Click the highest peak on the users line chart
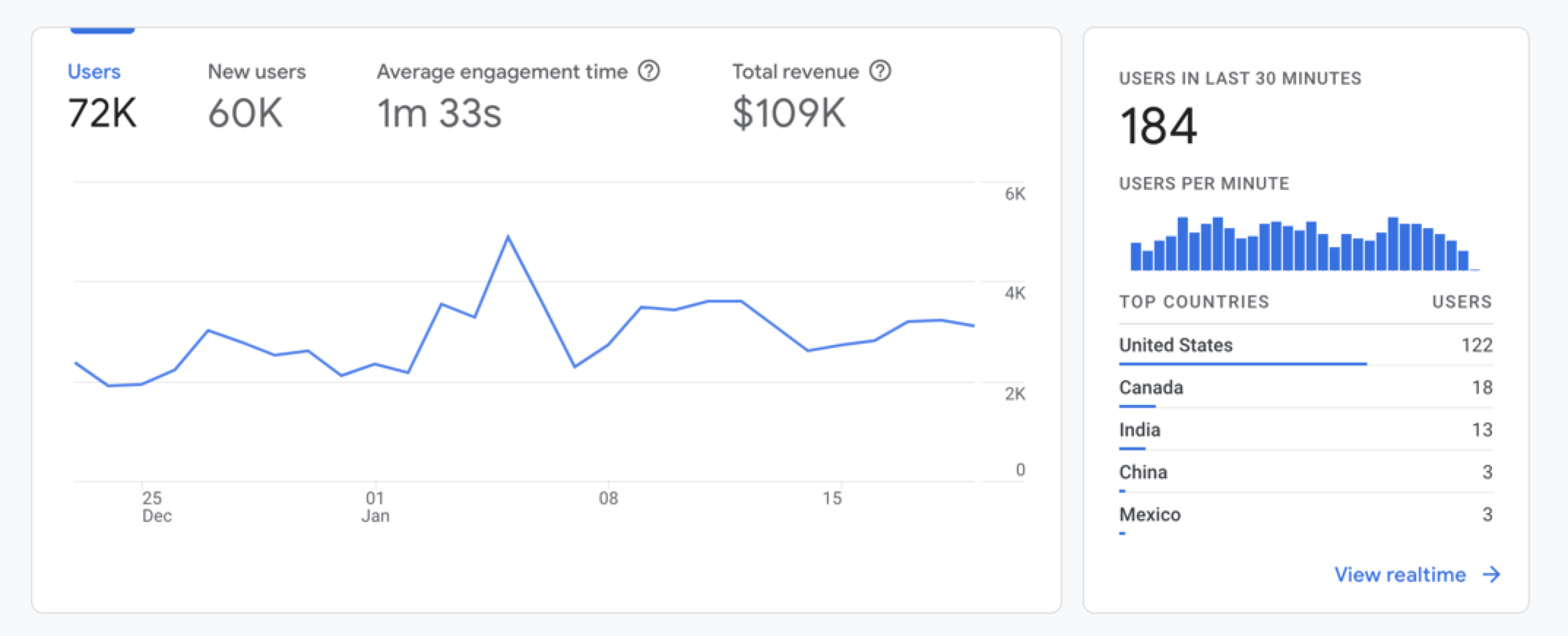The image size is (1568, 636). coord(508,237)
